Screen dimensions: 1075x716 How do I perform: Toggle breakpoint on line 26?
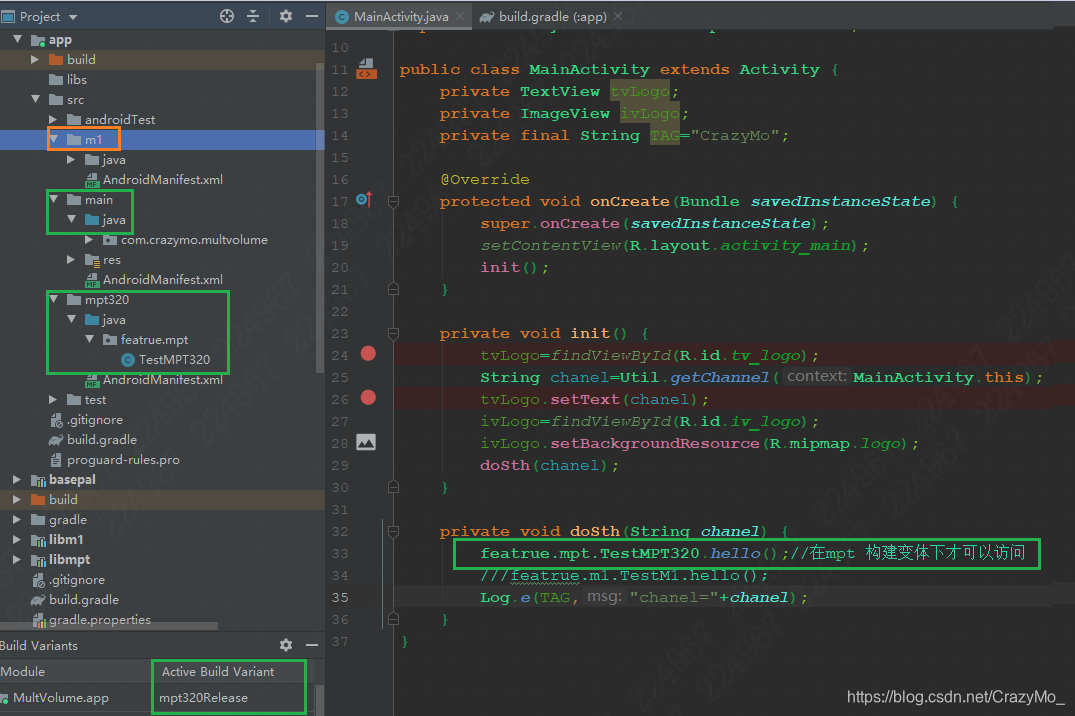click(368, 398)
